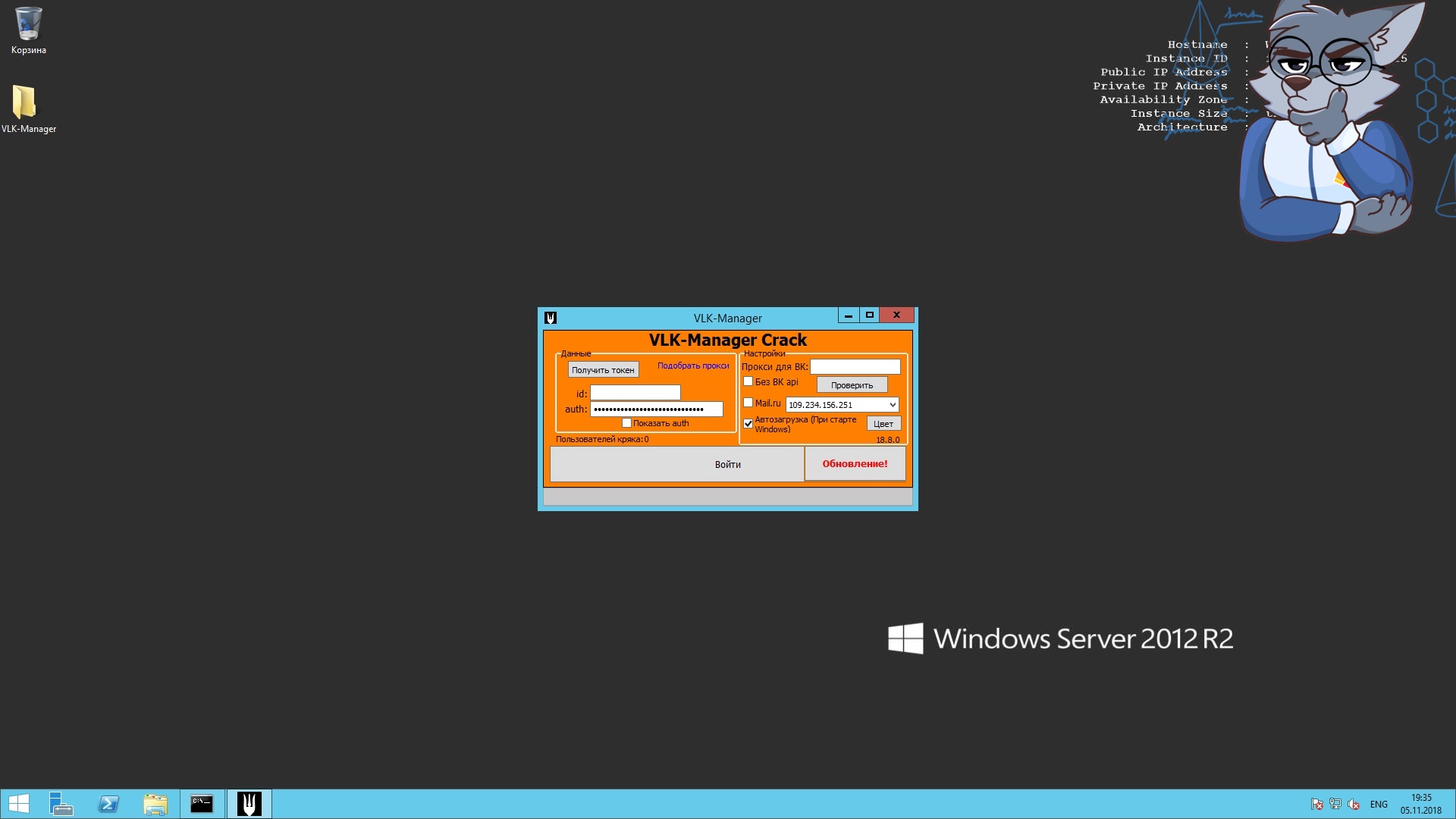The image size is (1456, 819).
Task: Maximize the VLK-Manager window
Action: pos(870,315)
